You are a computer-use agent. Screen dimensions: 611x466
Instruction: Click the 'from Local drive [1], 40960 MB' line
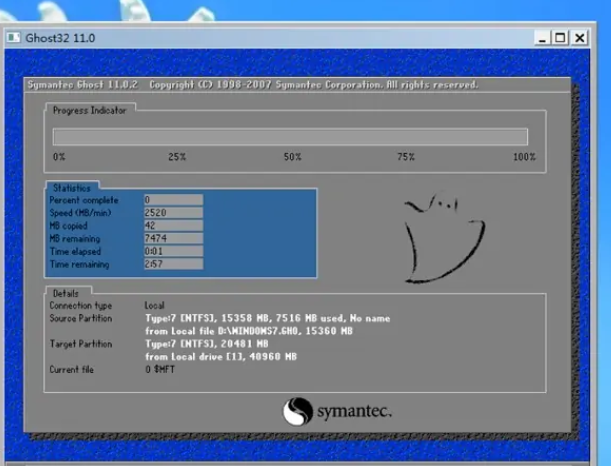click(x=221, y=357)
